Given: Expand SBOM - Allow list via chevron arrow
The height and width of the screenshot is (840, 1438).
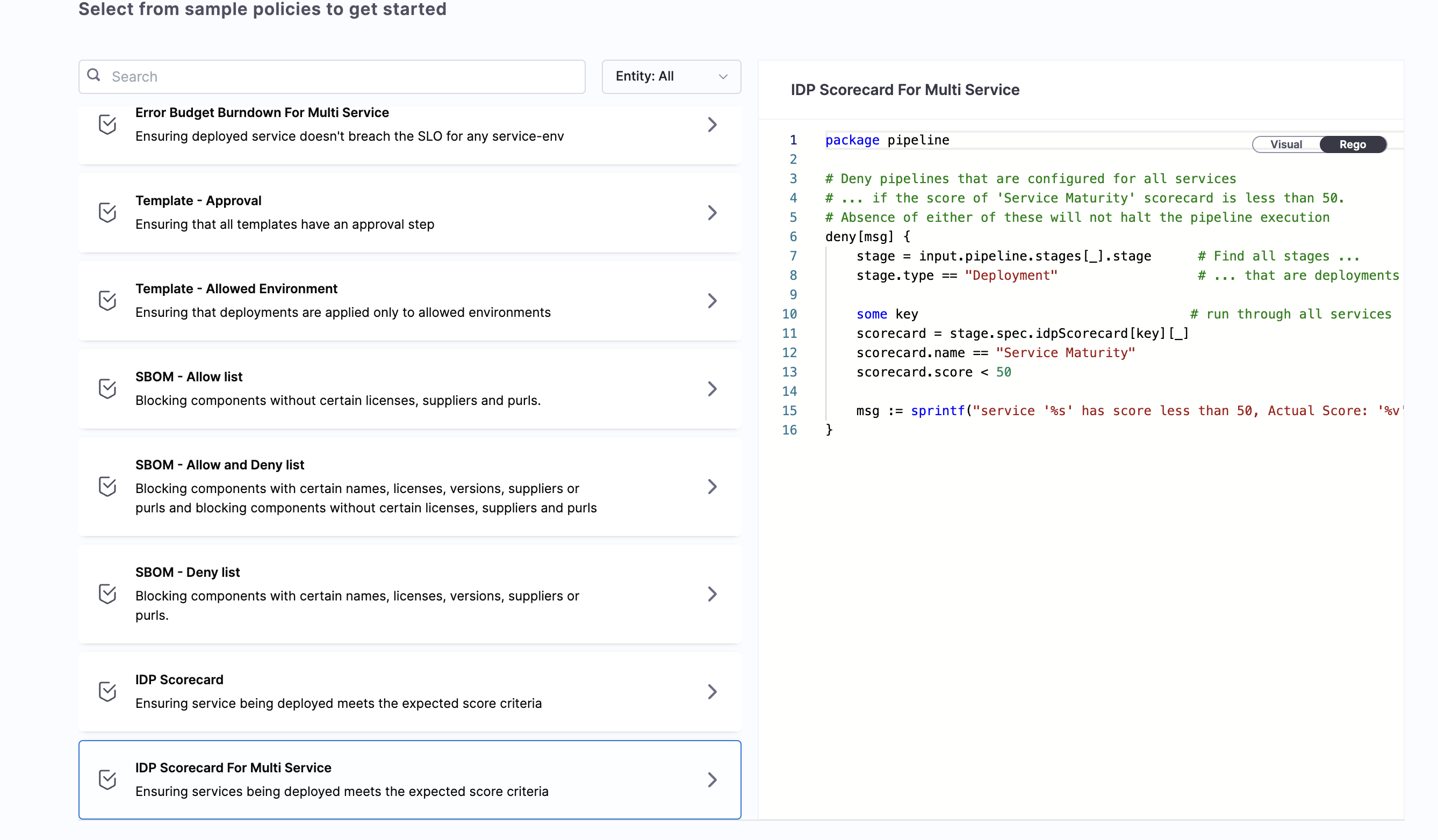Looking at the screenshot, I should pos(711,389).
